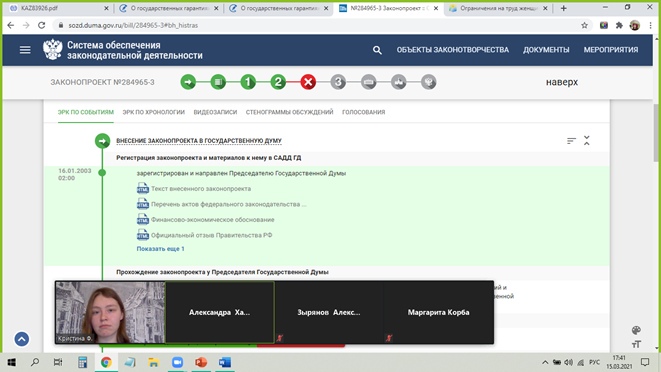Viewport: 661px width, 372px height.
Task: Click the blue scroll-up arrow button
Action: 22,339
